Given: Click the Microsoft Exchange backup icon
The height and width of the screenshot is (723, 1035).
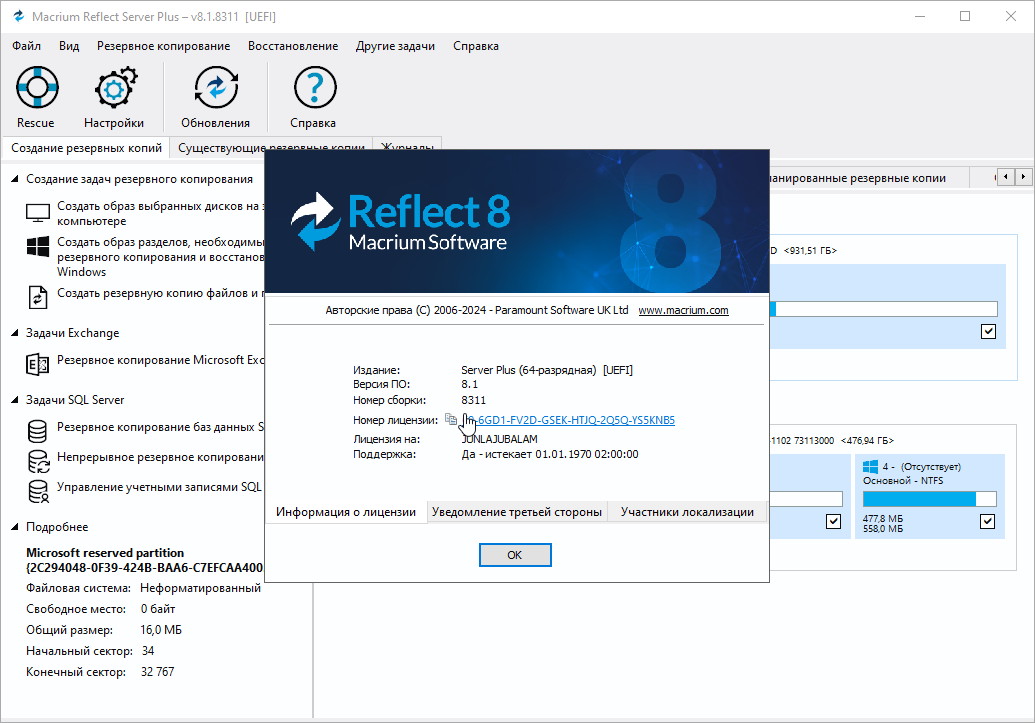Looking at the screenshot, I should [x=37, y=364].
